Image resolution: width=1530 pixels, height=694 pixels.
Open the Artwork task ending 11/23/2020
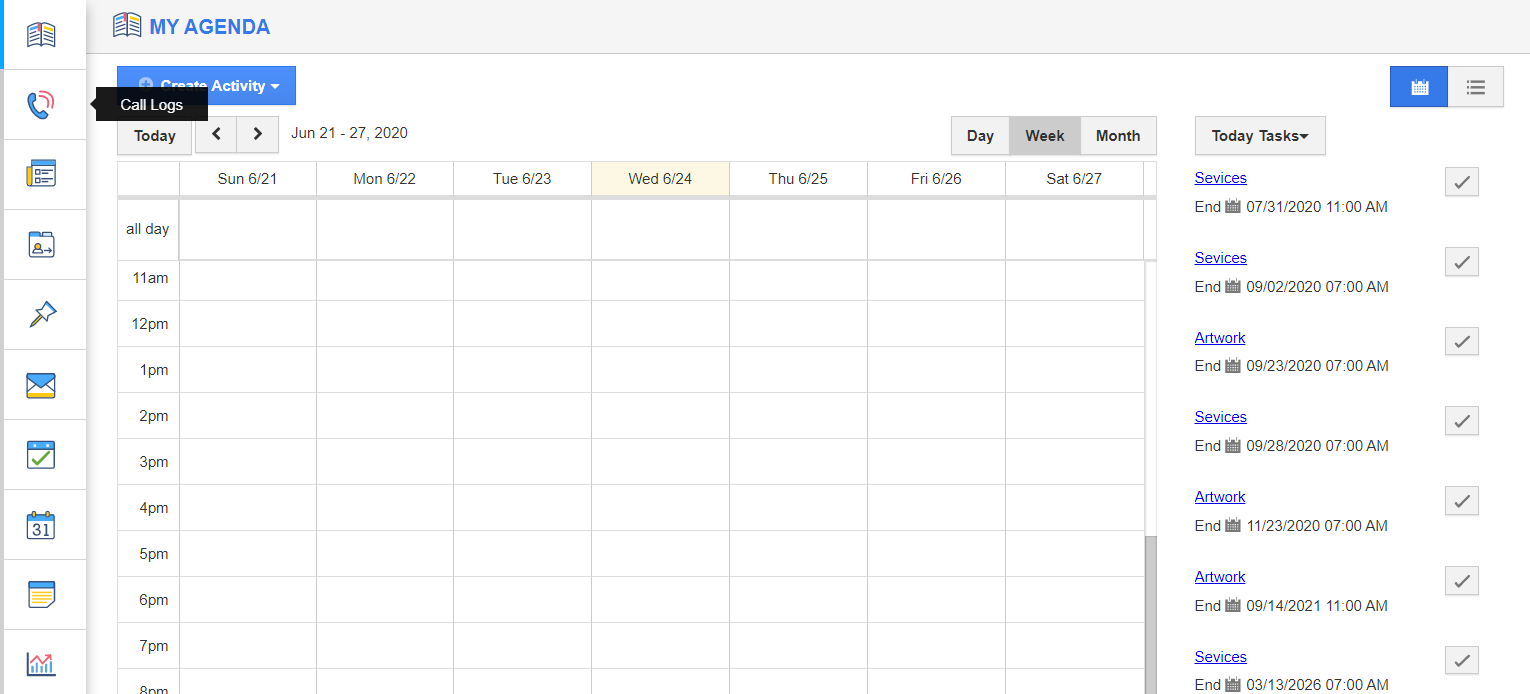click(1219, 496)
